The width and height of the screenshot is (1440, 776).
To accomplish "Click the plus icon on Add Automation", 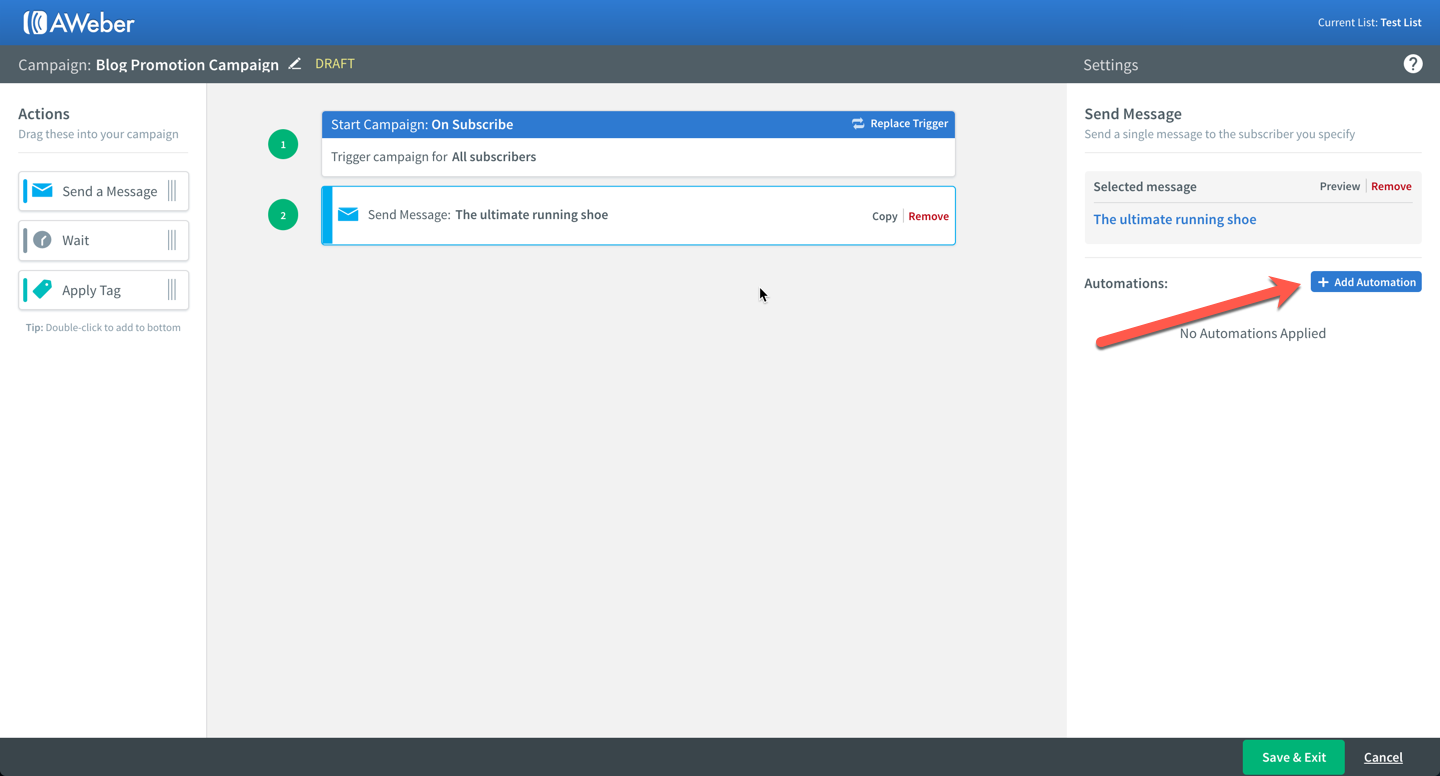I will [1323, 282].
